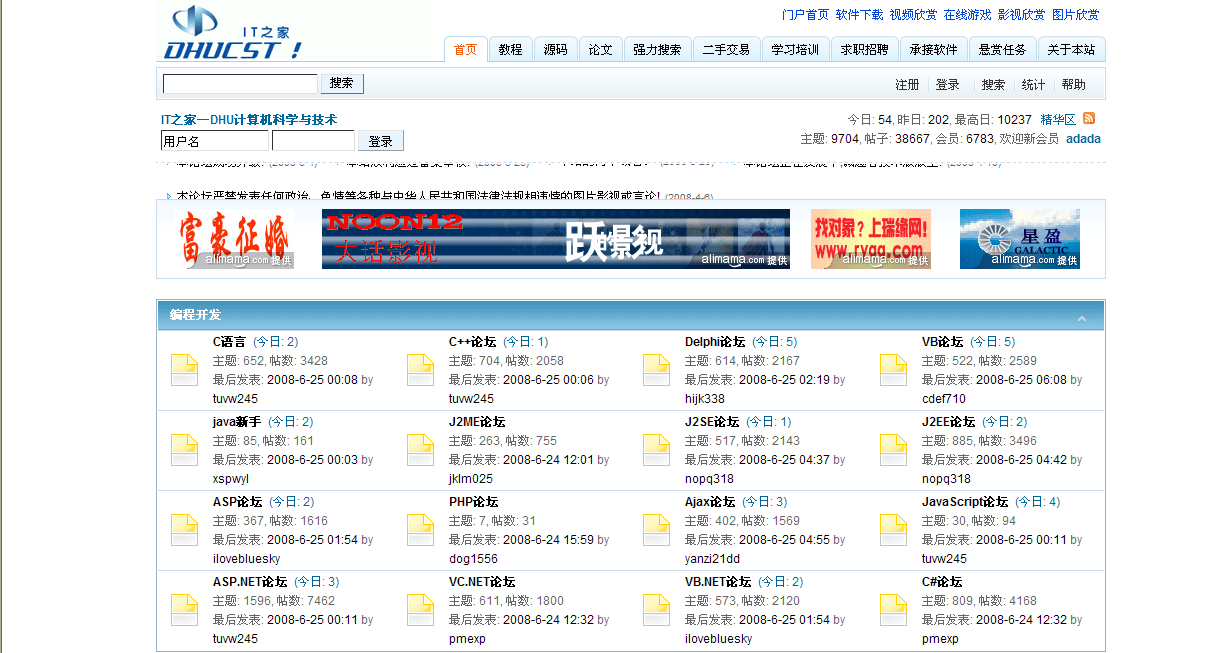Image resolution: width=1230 pixels, height=653 pixels.
Task: Click the Ajax论坛 board icon
Action: point(656,529)
